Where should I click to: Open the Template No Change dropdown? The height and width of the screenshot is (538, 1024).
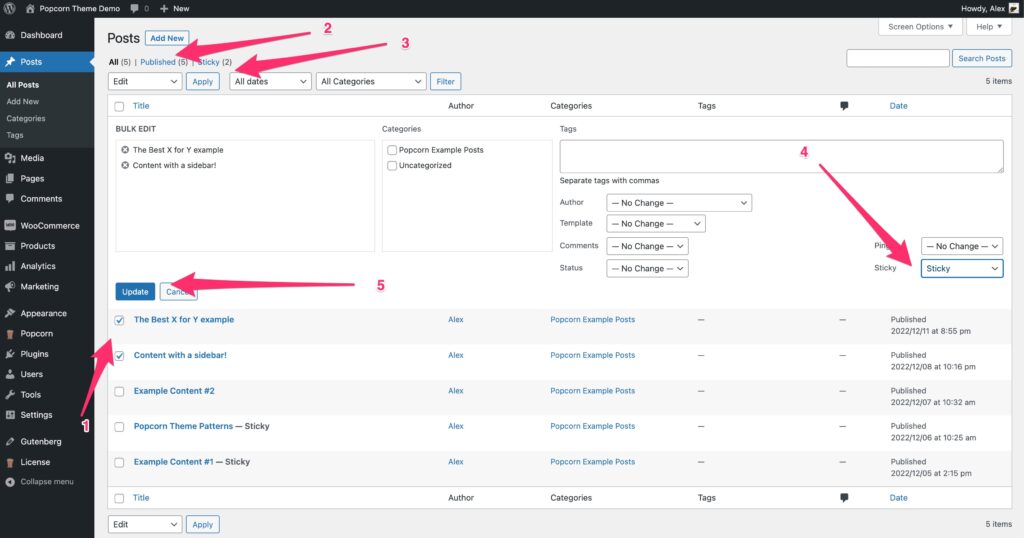coord(656,224)
